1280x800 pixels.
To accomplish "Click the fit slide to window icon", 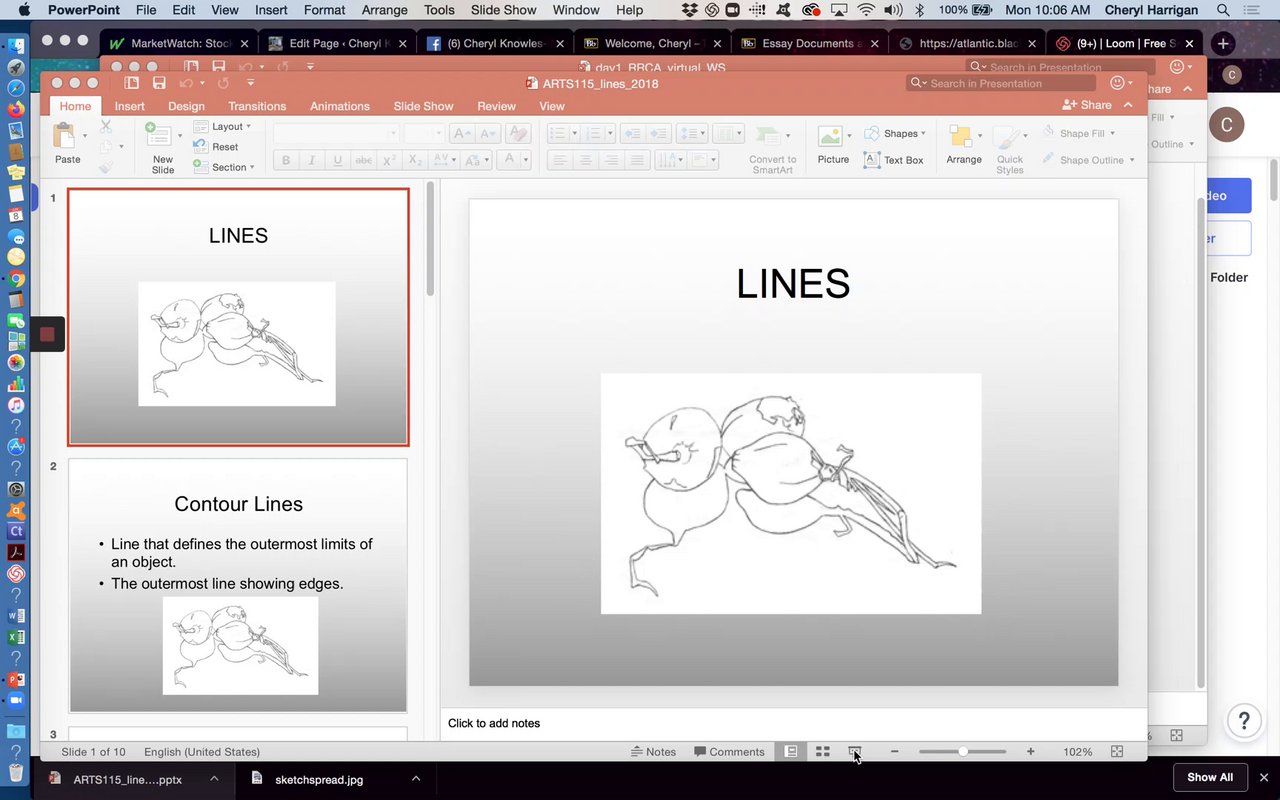I will [x=1117, y=752].
